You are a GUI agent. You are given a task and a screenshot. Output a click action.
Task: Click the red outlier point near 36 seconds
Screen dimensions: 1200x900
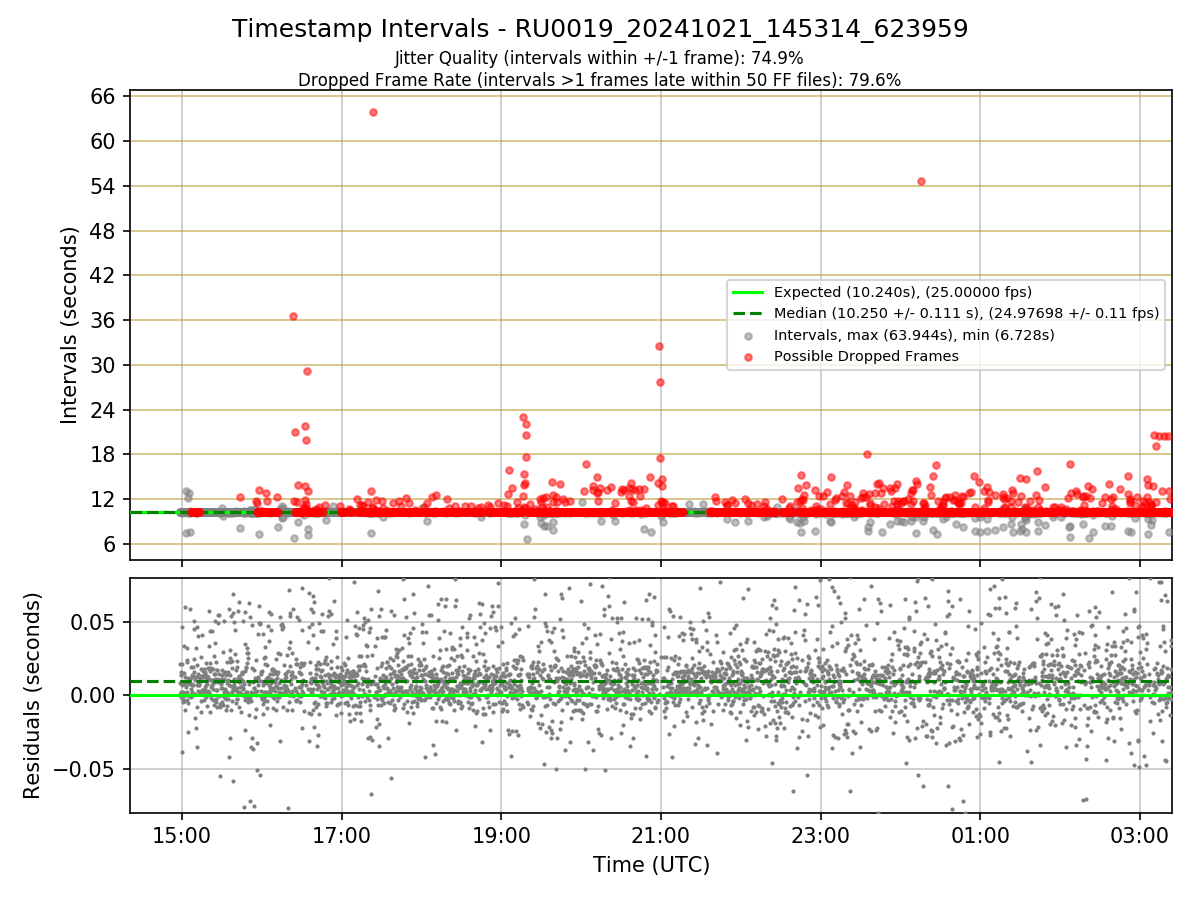coord(293,316)
